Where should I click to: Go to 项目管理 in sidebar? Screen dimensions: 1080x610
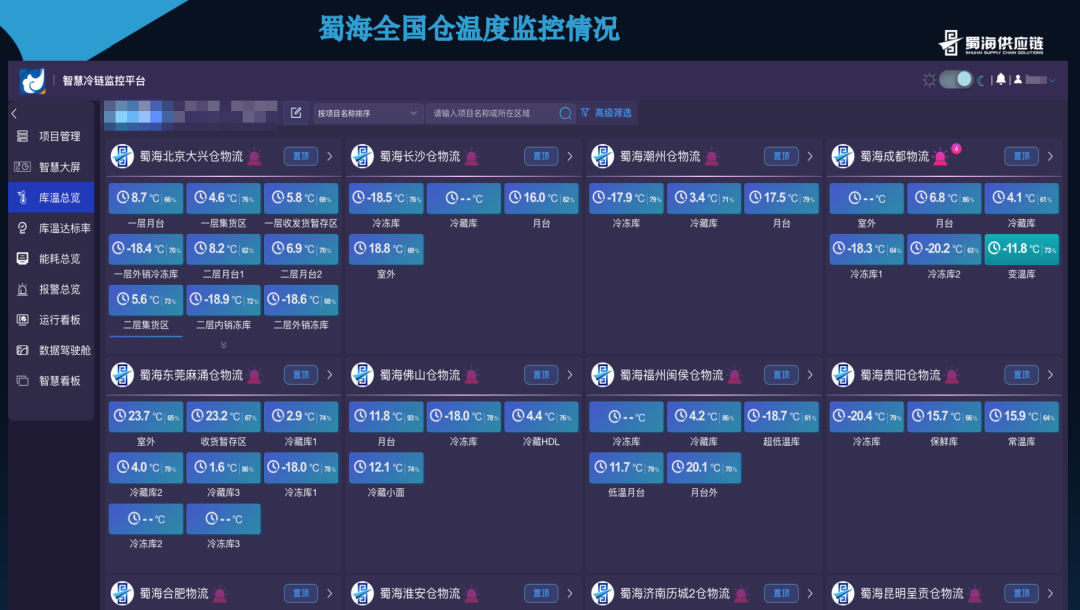point(59,136)
